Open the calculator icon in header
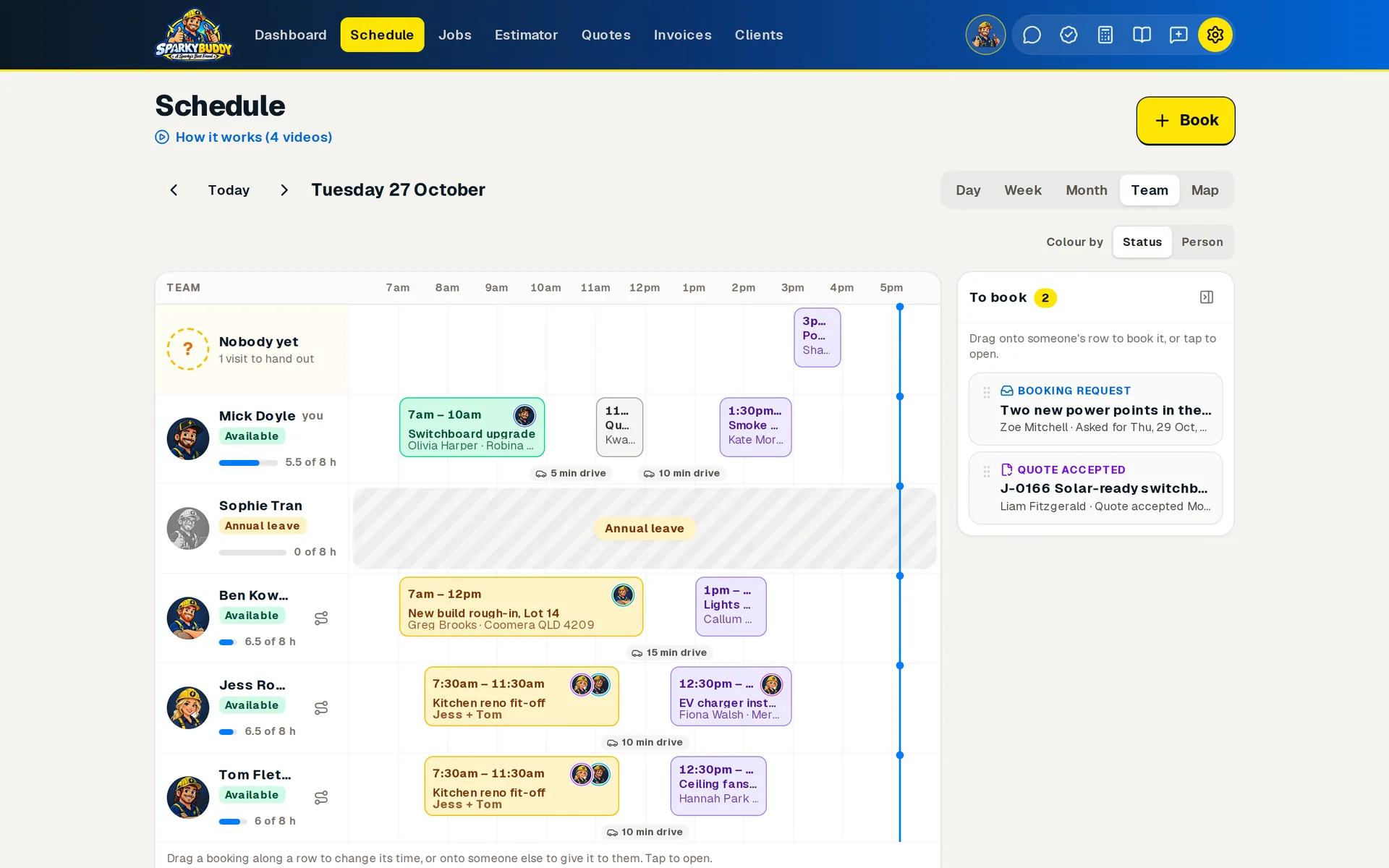 (1105, 35)
